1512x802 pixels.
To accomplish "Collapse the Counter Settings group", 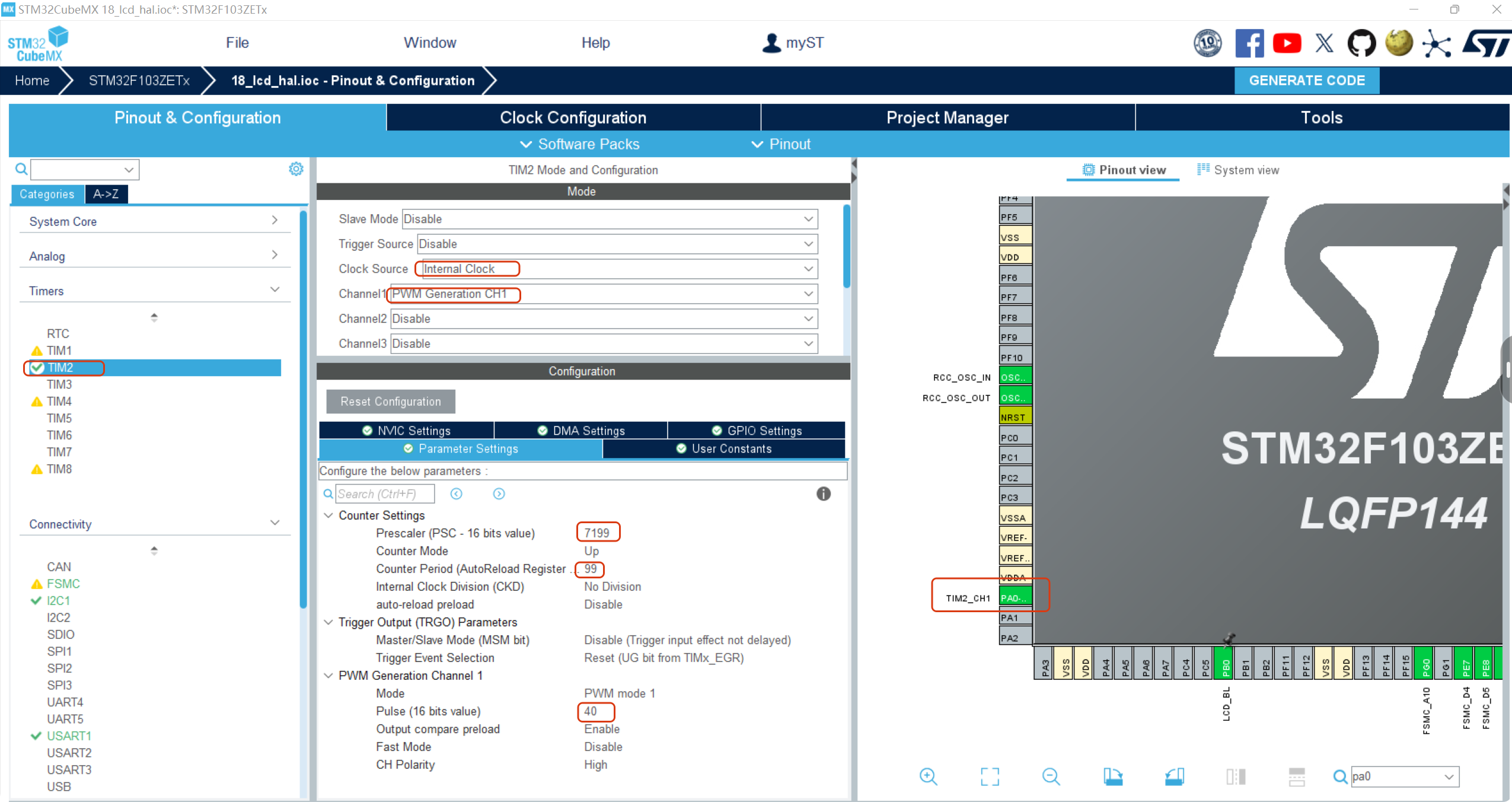I will (x=328, y=515).
